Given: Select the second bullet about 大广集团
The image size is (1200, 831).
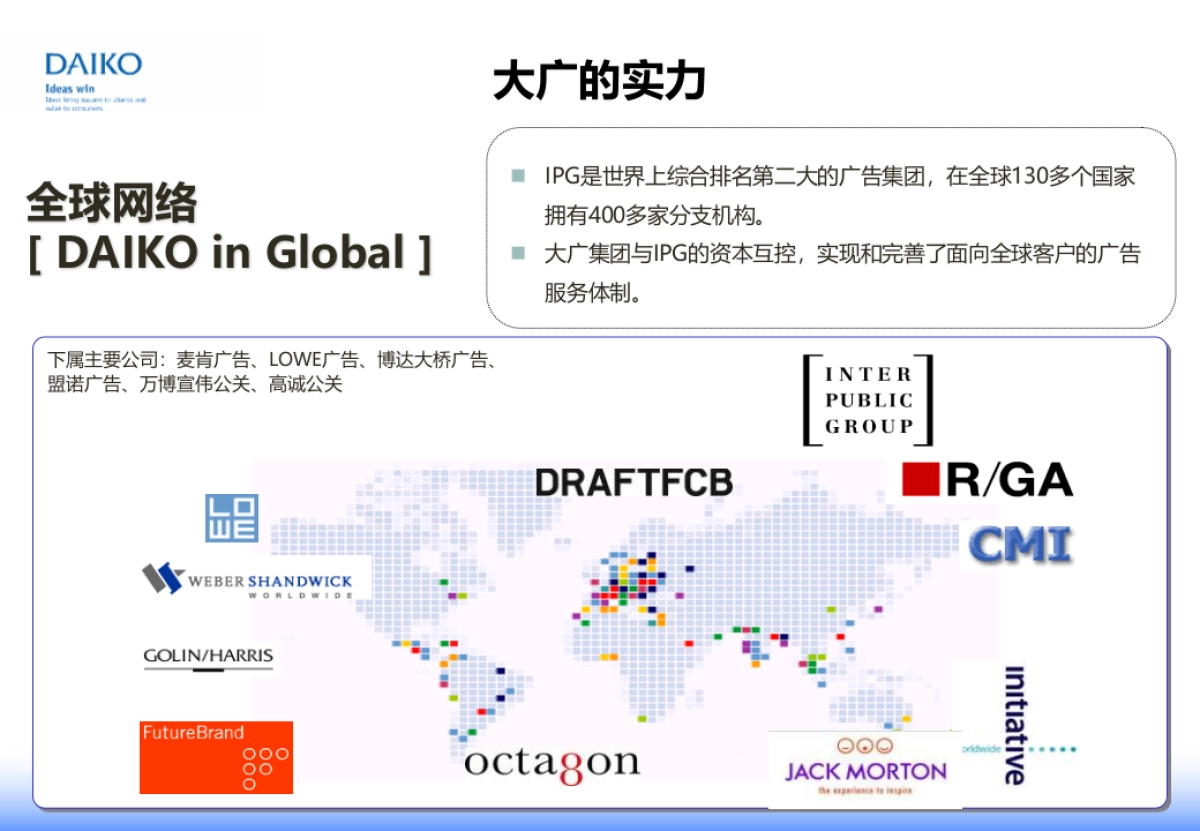Looking at the screenshot, I should [840, 273].
